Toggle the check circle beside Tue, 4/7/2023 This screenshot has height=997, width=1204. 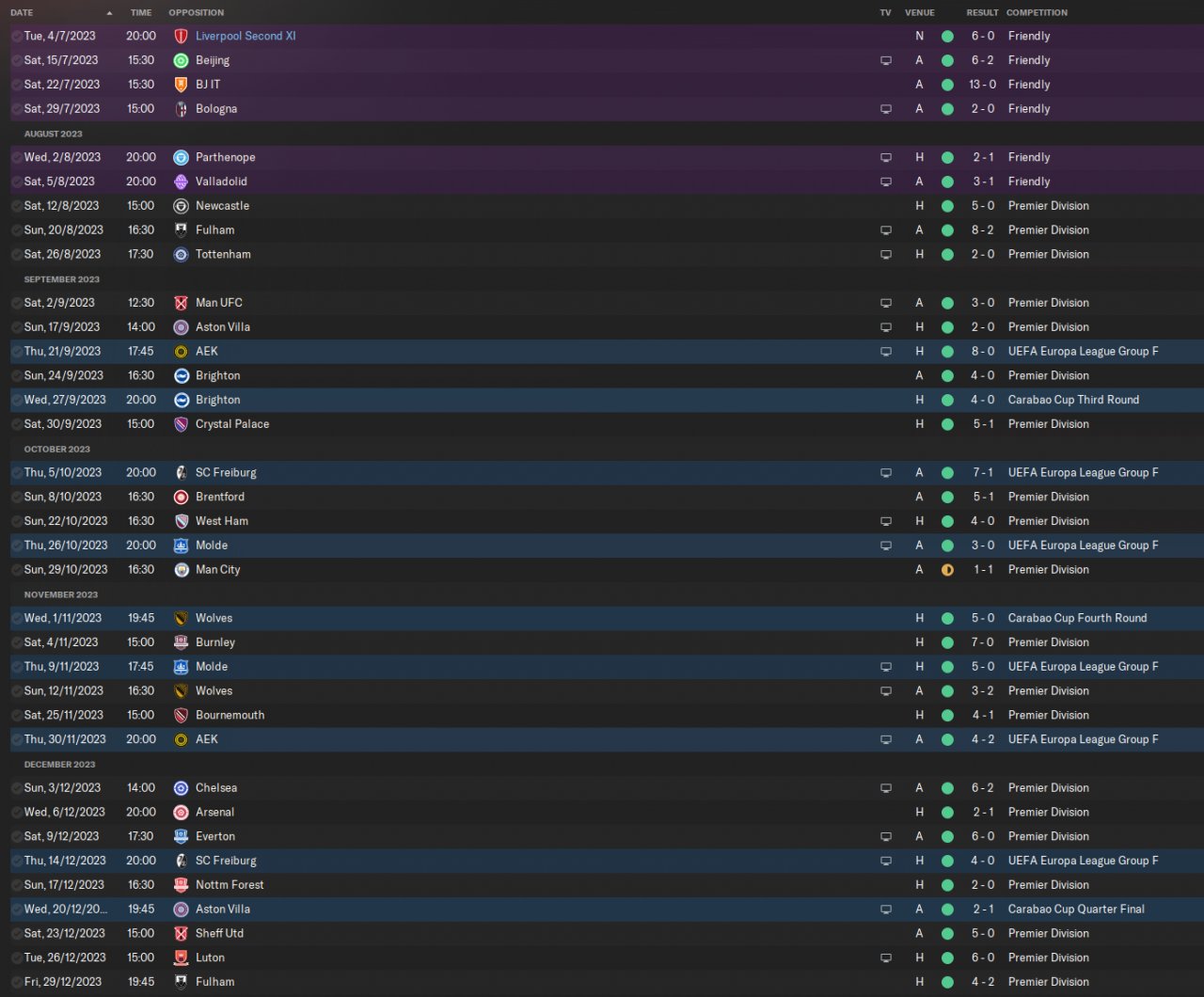[17, 37]
